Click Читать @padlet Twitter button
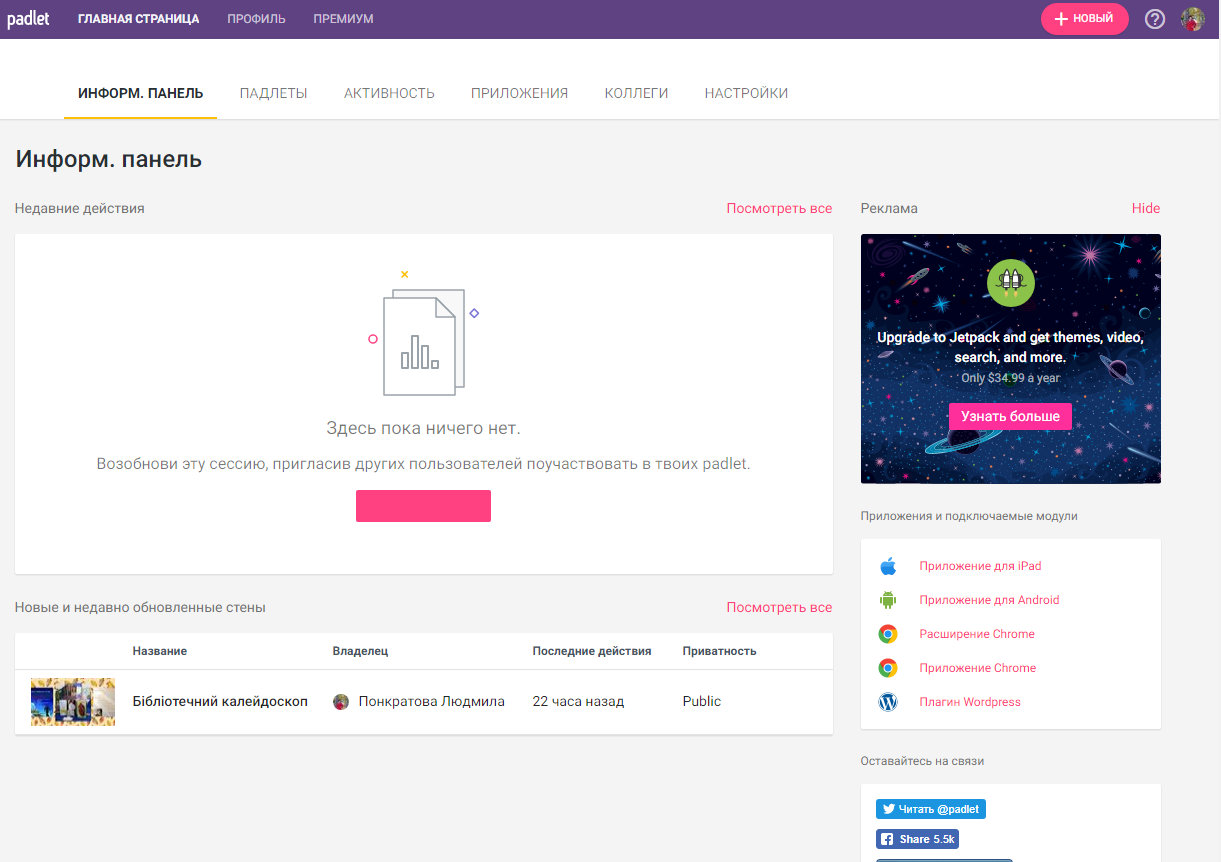The height and width of the screenshot is (862, 1221). (931, 809)
